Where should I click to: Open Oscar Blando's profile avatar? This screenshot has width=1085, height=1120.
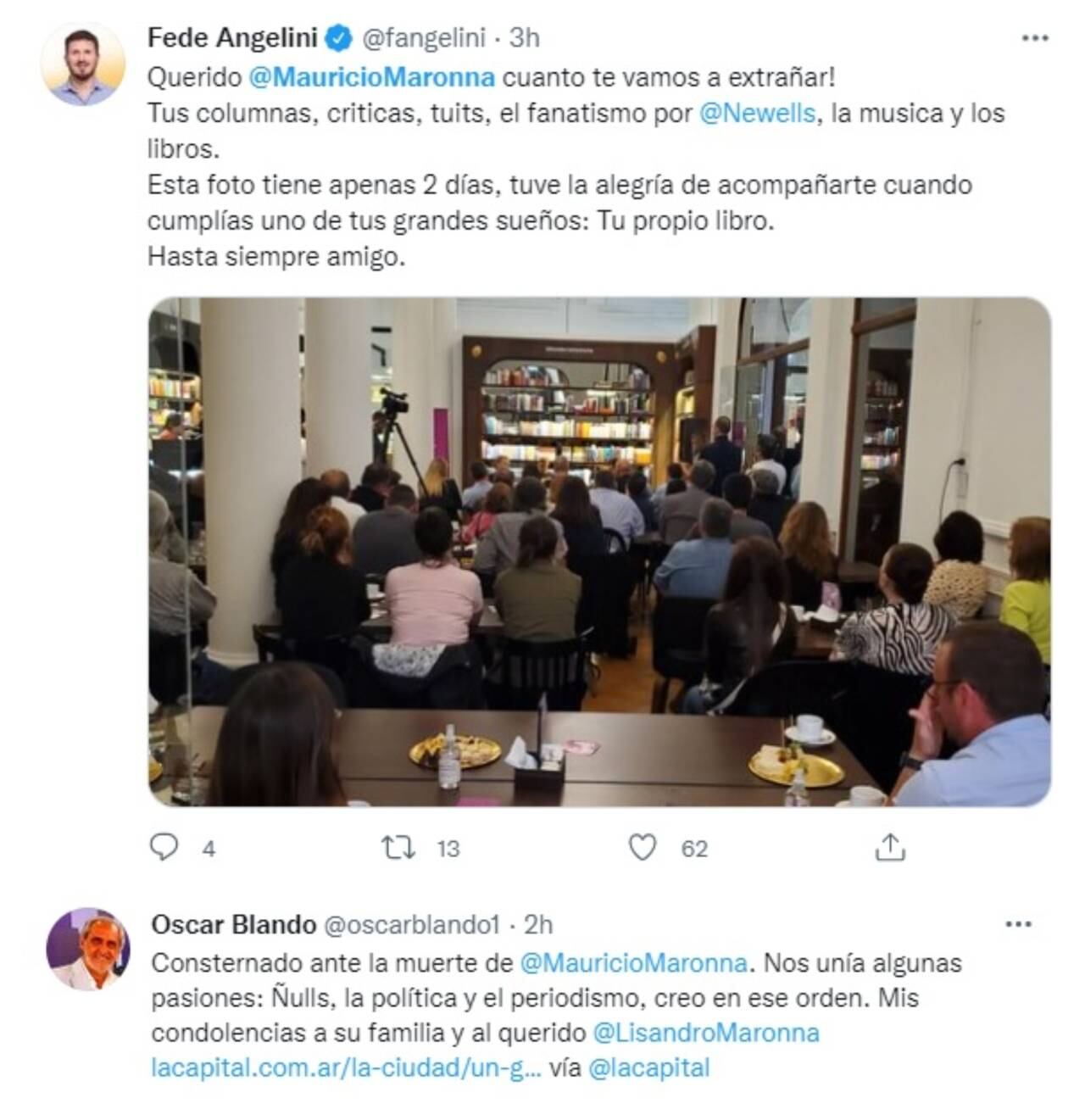[x=88, y=949]
